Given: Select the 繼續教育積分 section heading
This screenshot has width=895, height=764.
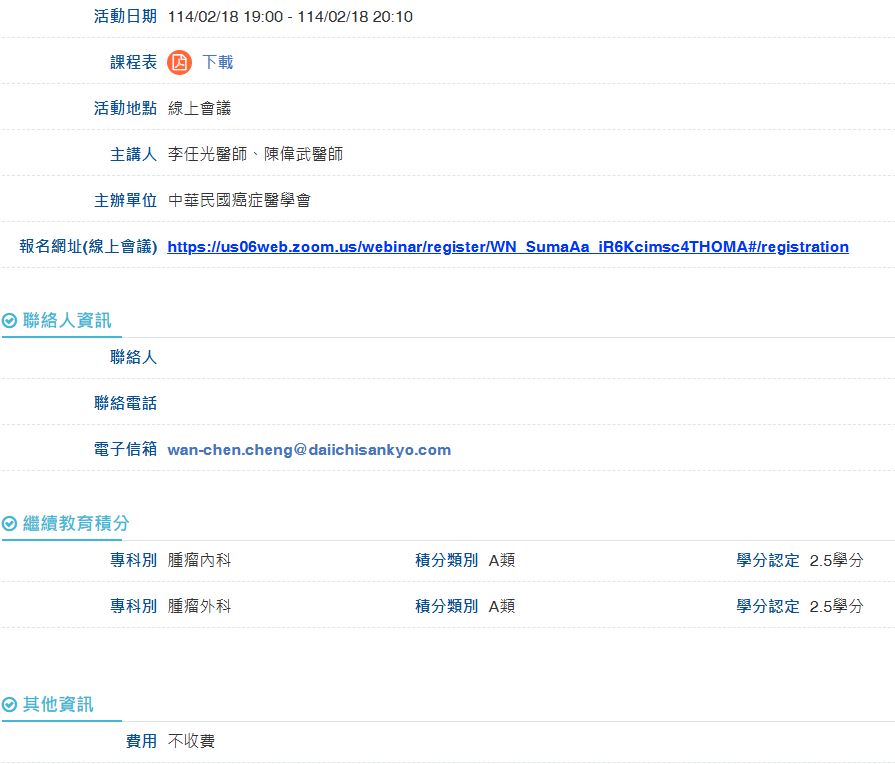Looking at the screenshot, I should point(76,524).
